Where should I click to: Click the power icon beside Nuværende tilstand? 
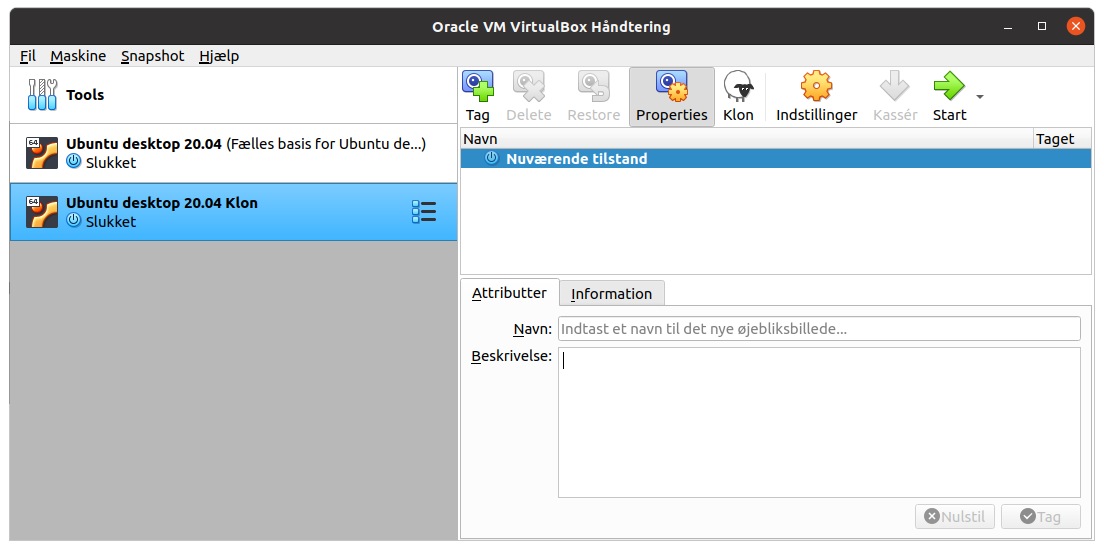pos(491,158)
